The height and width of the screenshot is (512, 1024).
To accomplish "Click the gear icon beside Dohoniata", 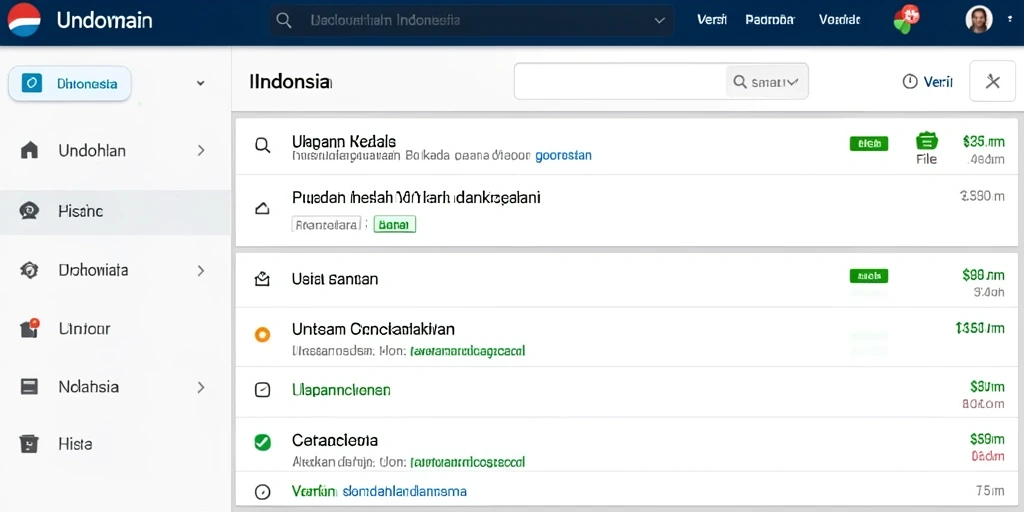I will click(29, 270).
